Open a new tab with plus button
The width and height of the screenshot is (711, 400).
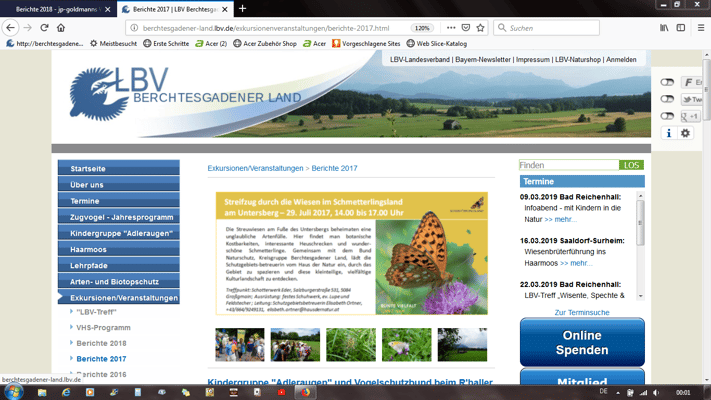pos(243,9)
